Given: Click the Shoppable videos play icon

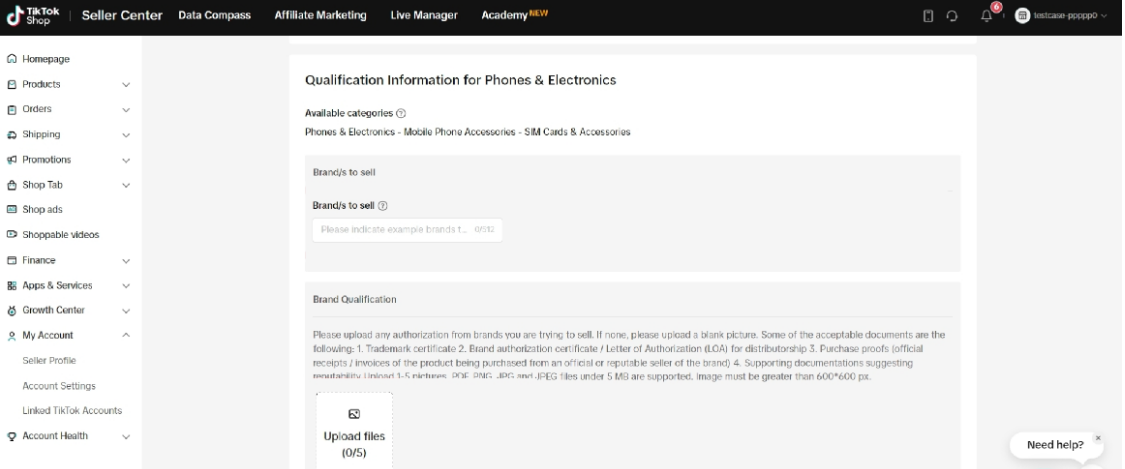Looking at the screenshot, I should tap(11, 234).
